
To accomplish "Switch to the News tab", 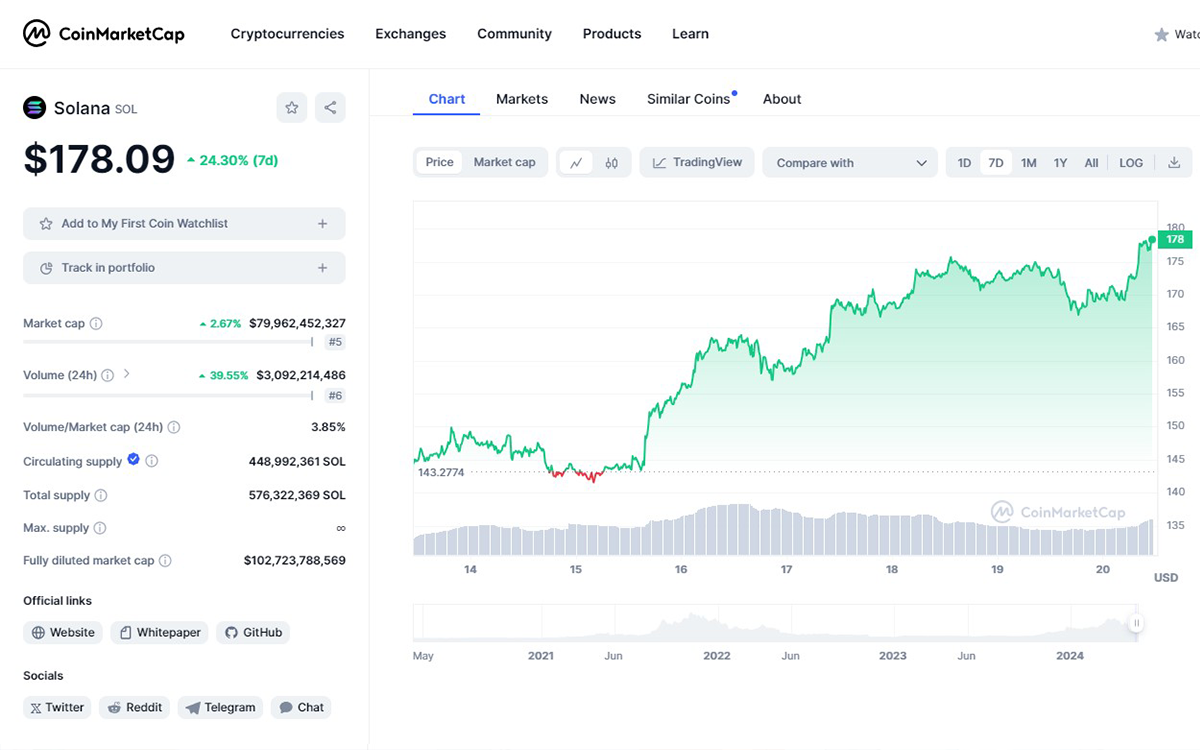I will [x=597, y=99].
